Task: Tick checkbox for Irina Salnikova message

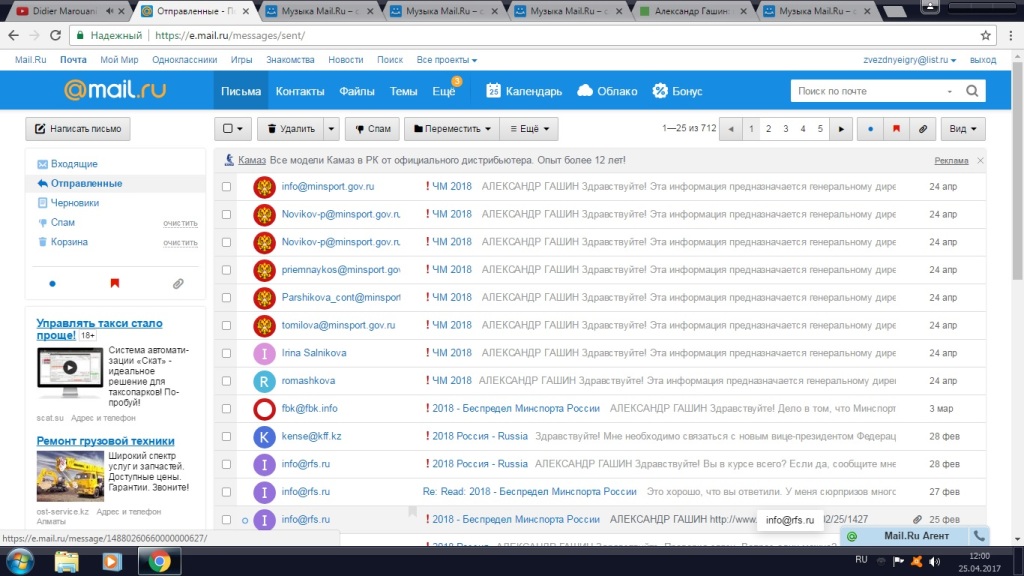Action: pyautogui.click(x=226, y=353)
